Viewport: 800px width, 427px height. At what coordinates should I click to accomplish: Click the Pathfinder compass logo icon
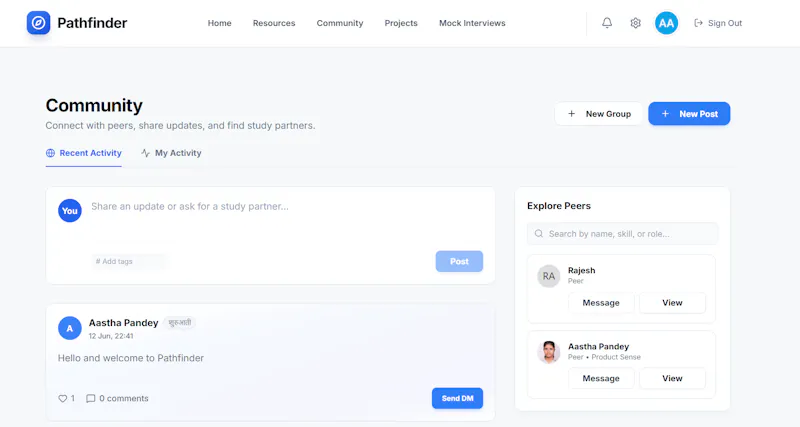point(38,23)
